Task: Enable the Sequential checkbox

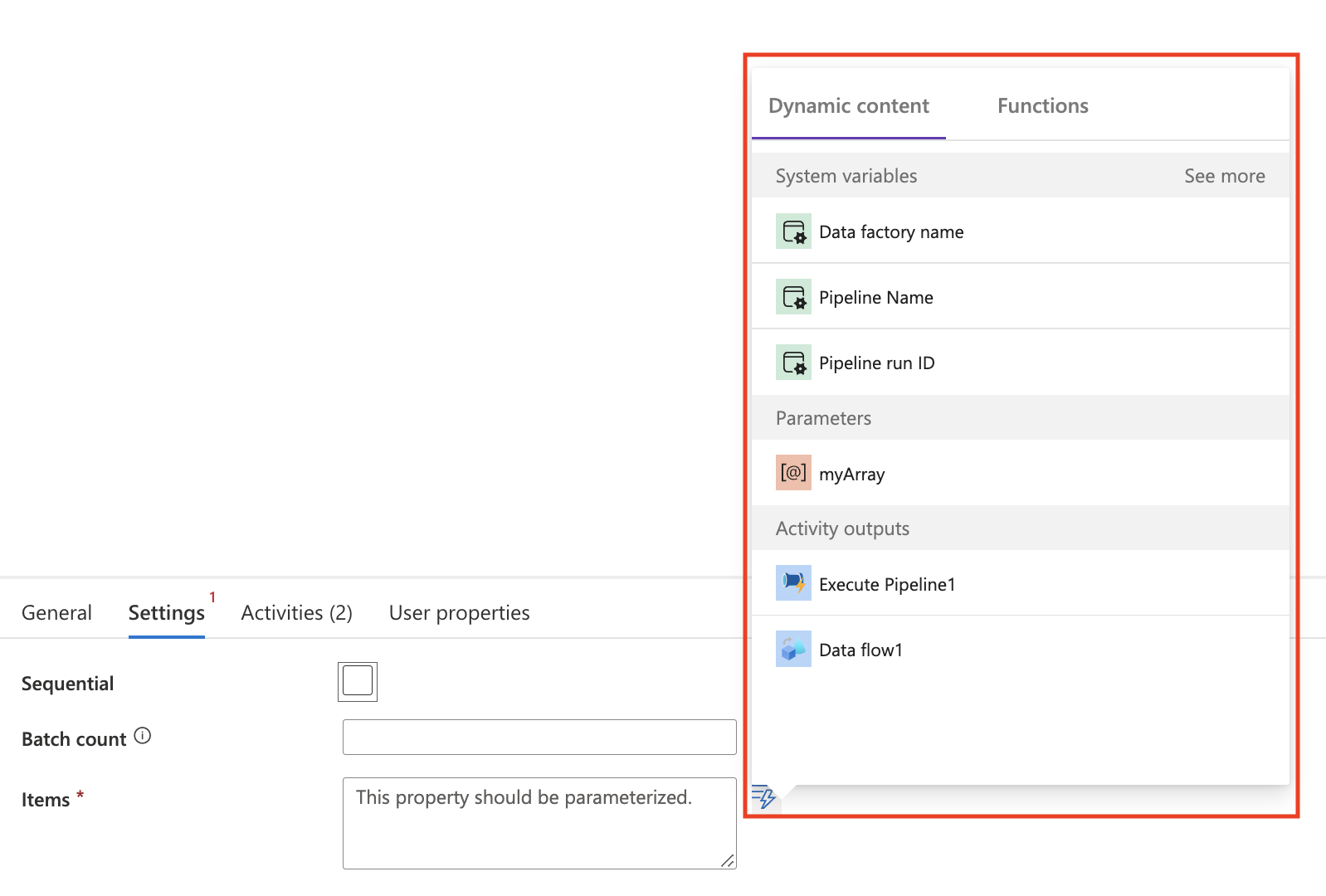Action: click(x=358, y=682)
